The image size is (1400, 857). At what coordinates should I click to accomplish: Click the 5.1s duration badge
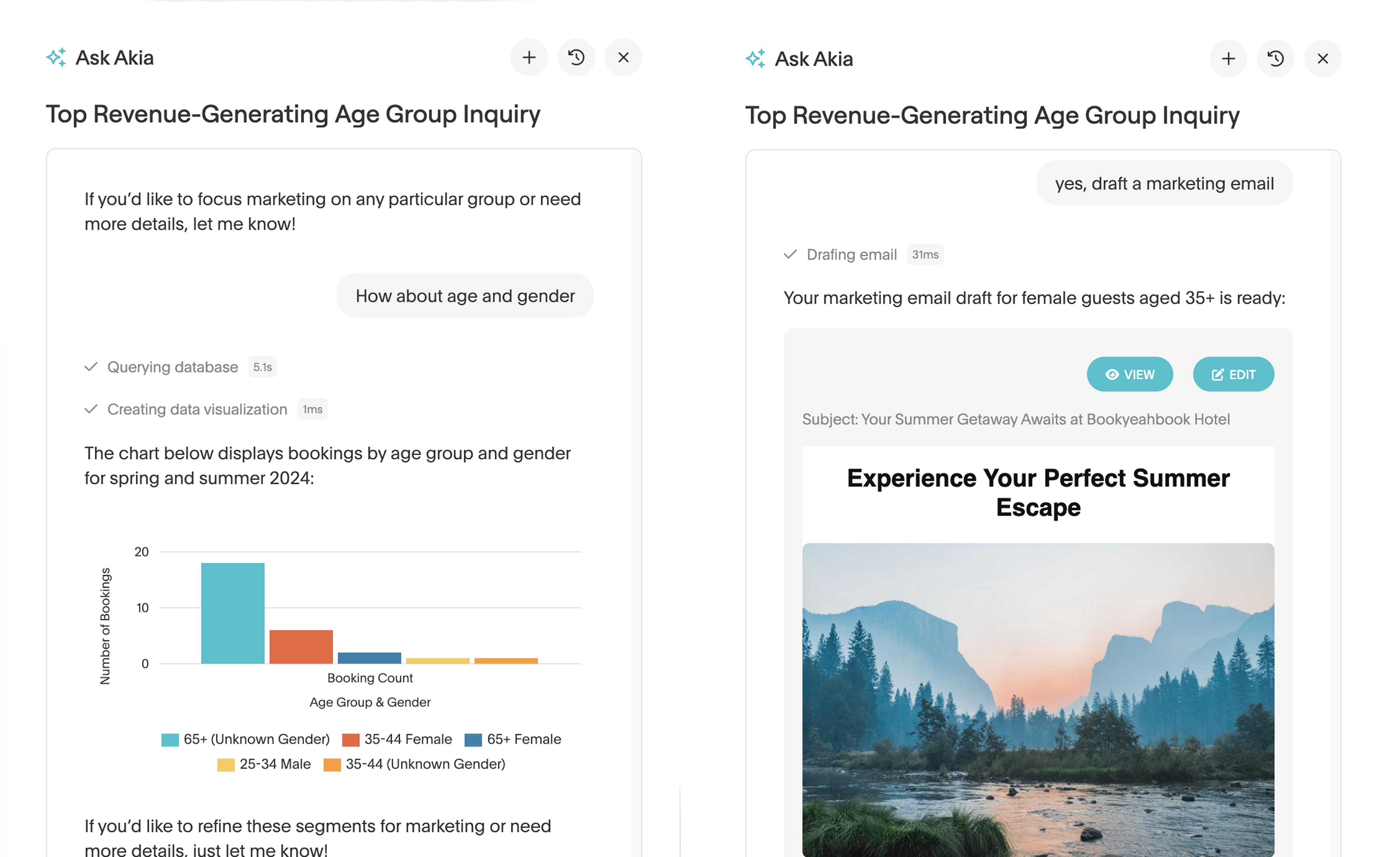click(262, 367)
